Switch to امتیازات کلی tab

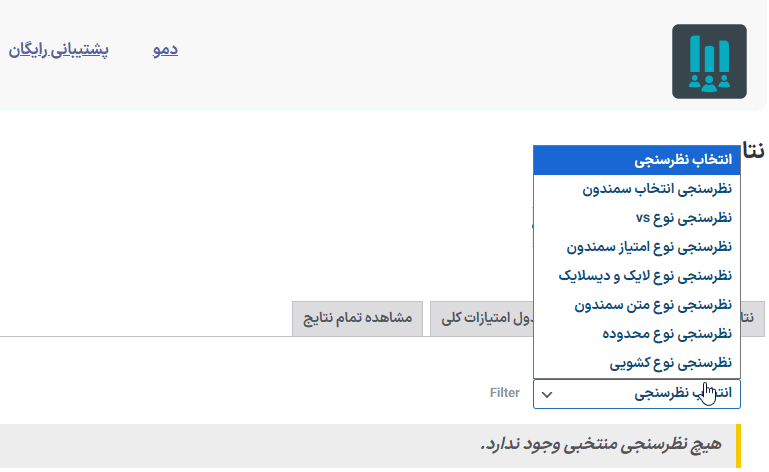point(482,318)
